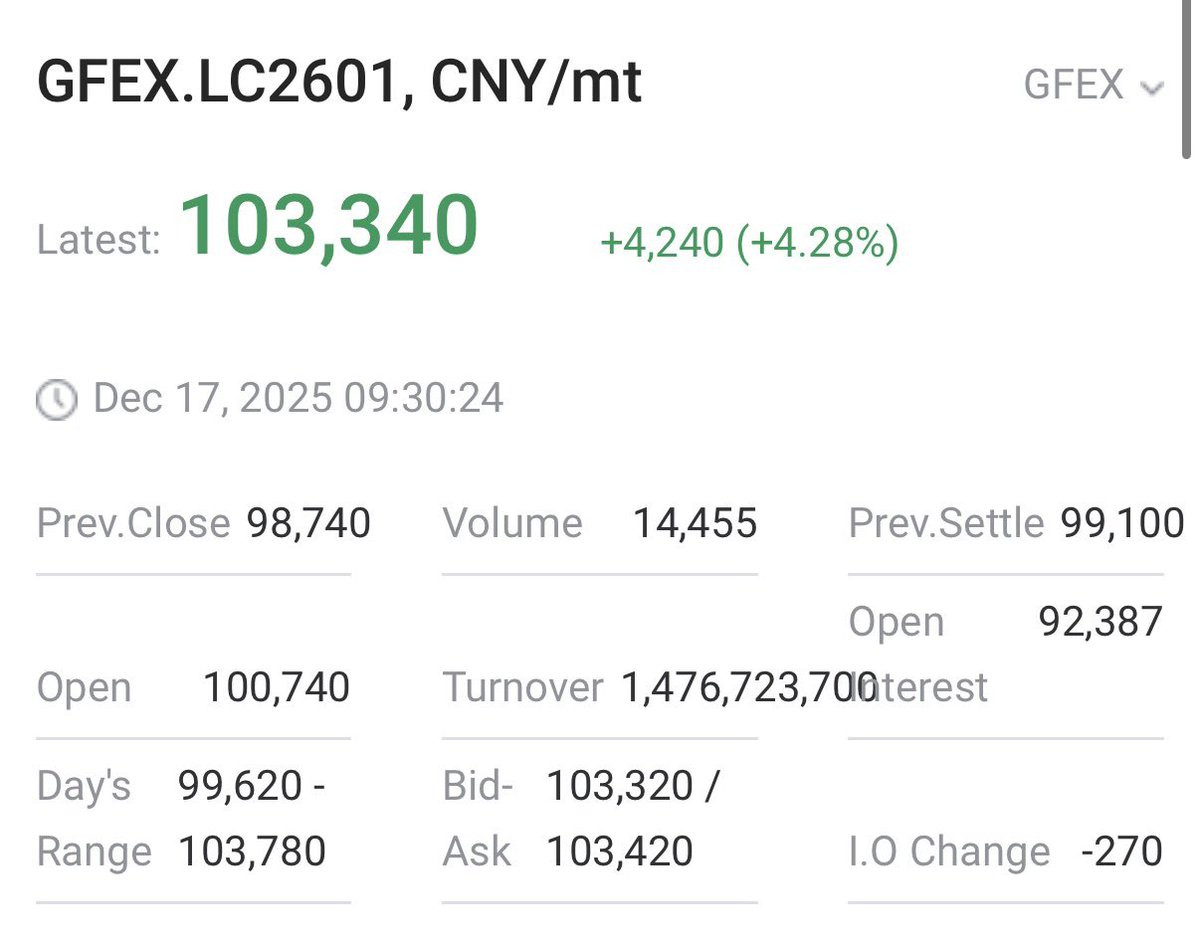Select the Ask price 103,420

(620, 852)
